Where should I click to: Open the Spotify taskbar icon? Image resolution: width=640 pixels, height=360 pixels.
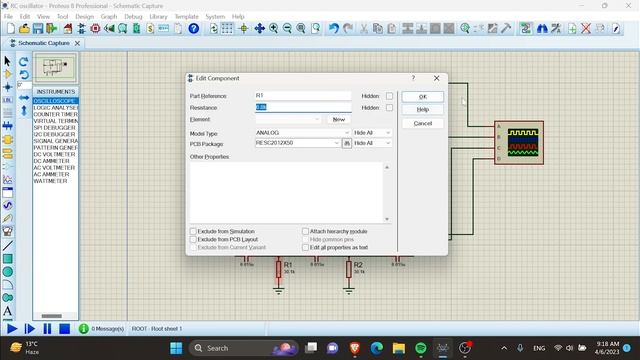coord(421,348)
